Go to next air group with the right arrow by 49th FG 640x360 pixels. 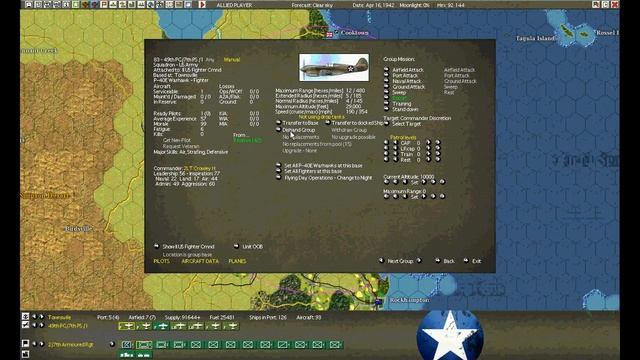pyautogui.click(x=41, y=325)
